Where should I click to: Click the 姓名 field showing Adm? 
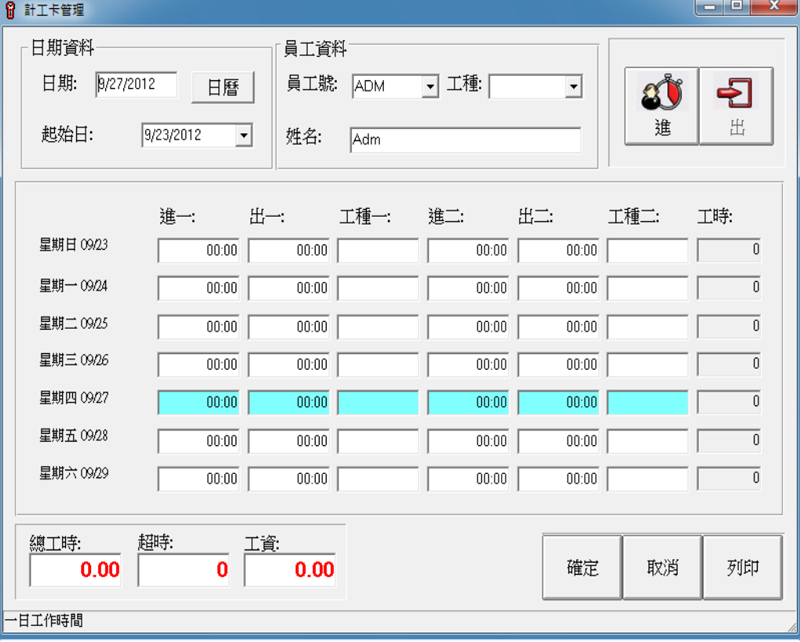coord(465,140)
